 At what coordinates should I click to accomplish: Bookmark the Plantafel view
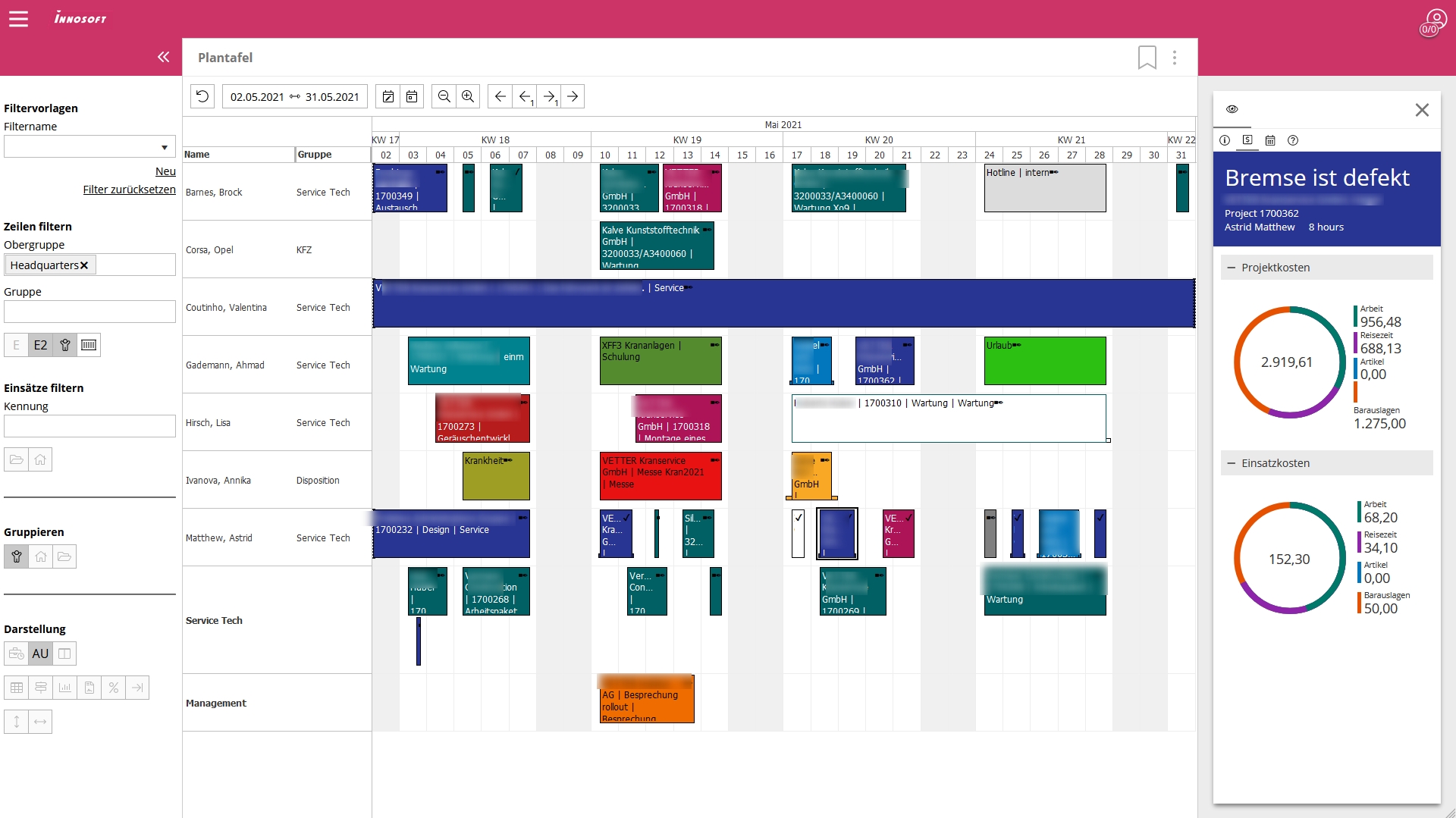[x=1147, y=58]
